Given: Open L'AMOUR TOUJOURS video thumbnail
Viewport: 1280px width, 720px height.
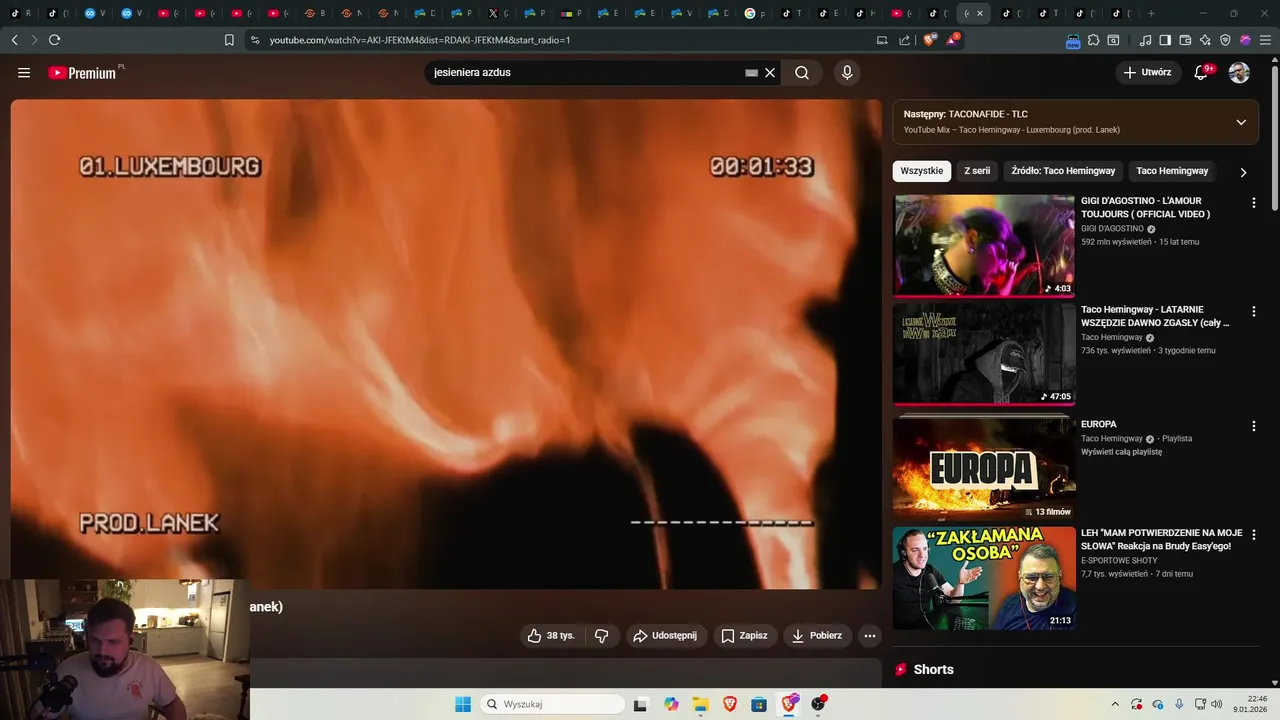Looking at the screenshot, I should (984, 245).
